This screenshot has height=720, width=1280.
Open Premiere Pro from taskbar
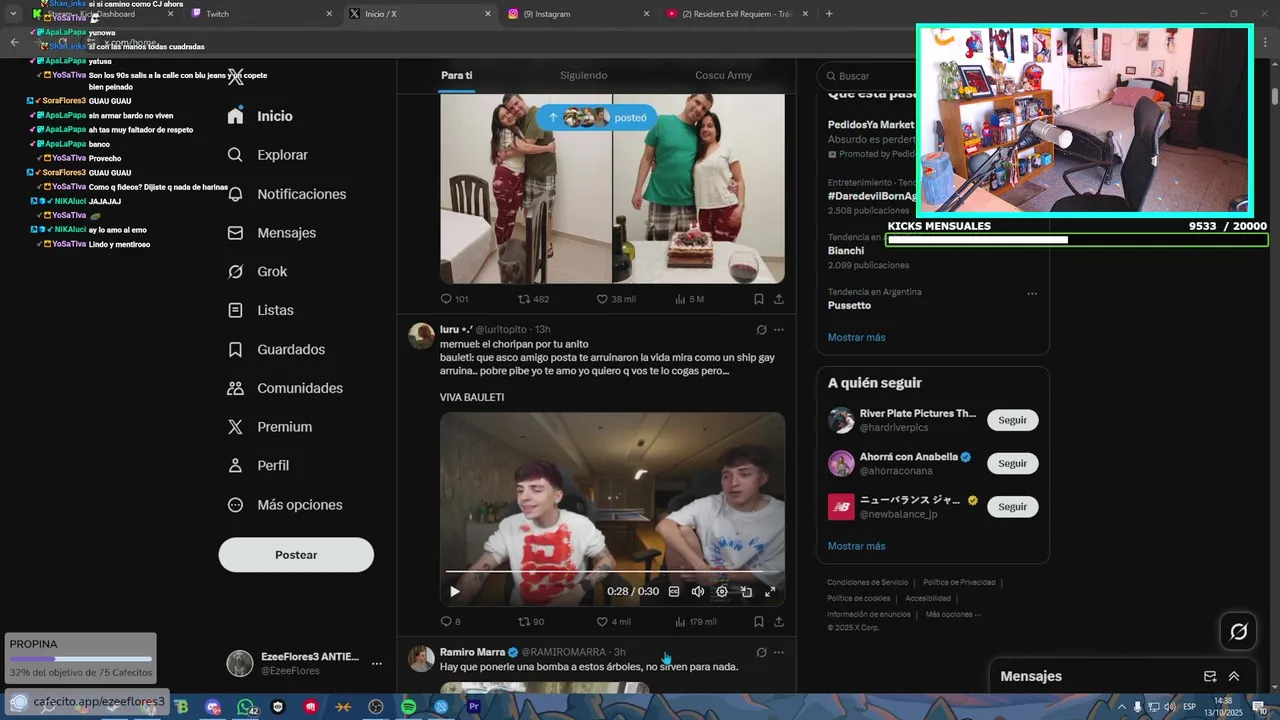474,707
